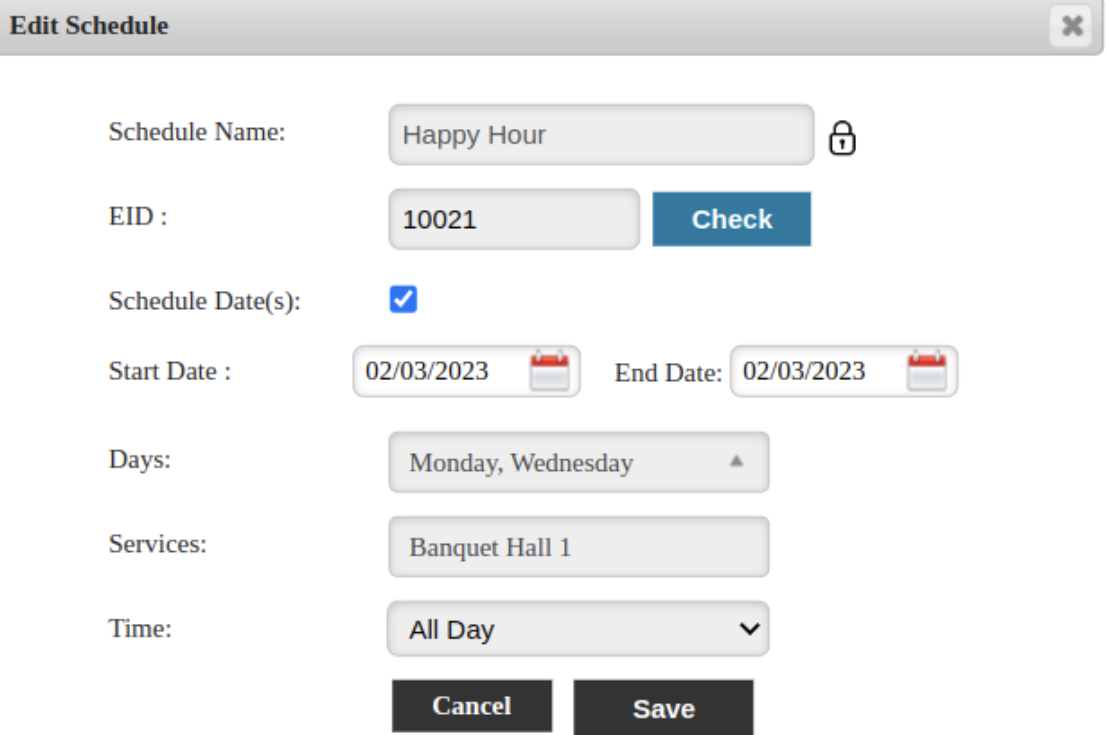Click the lock icon beside Schedule Name

(843, 140)
